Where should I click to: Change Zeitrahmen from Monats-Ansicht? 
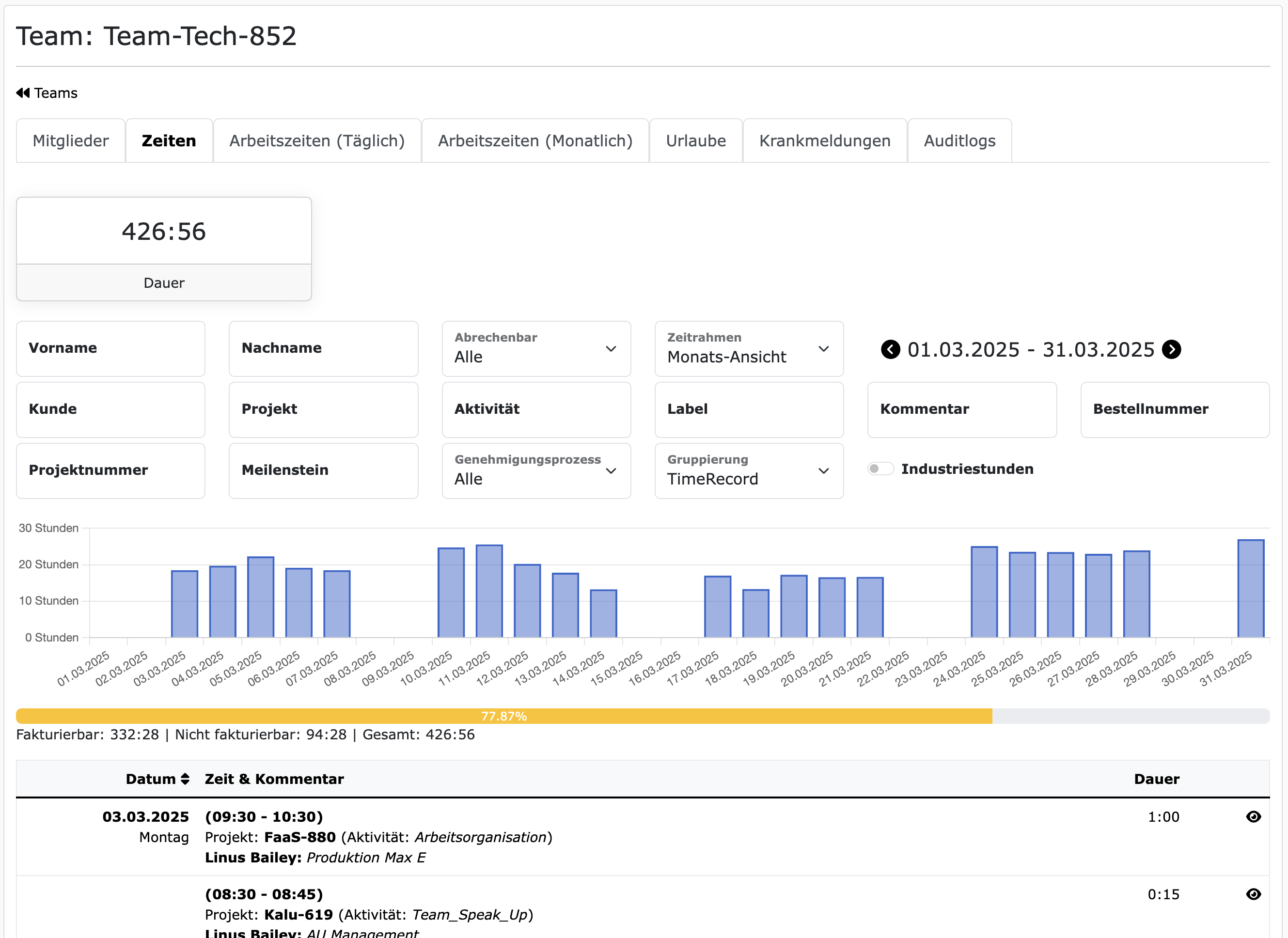point(749,349)
